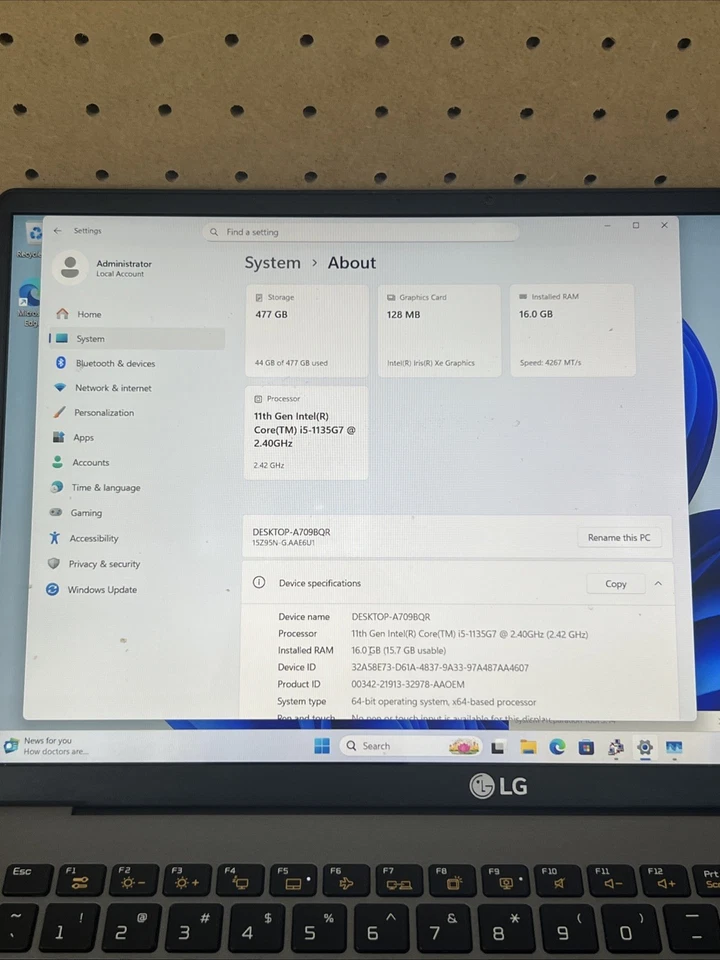The width and height of the screenshot is (720, 960).
Task: Click the Device specifications info icon
Action: coord(259,582)
